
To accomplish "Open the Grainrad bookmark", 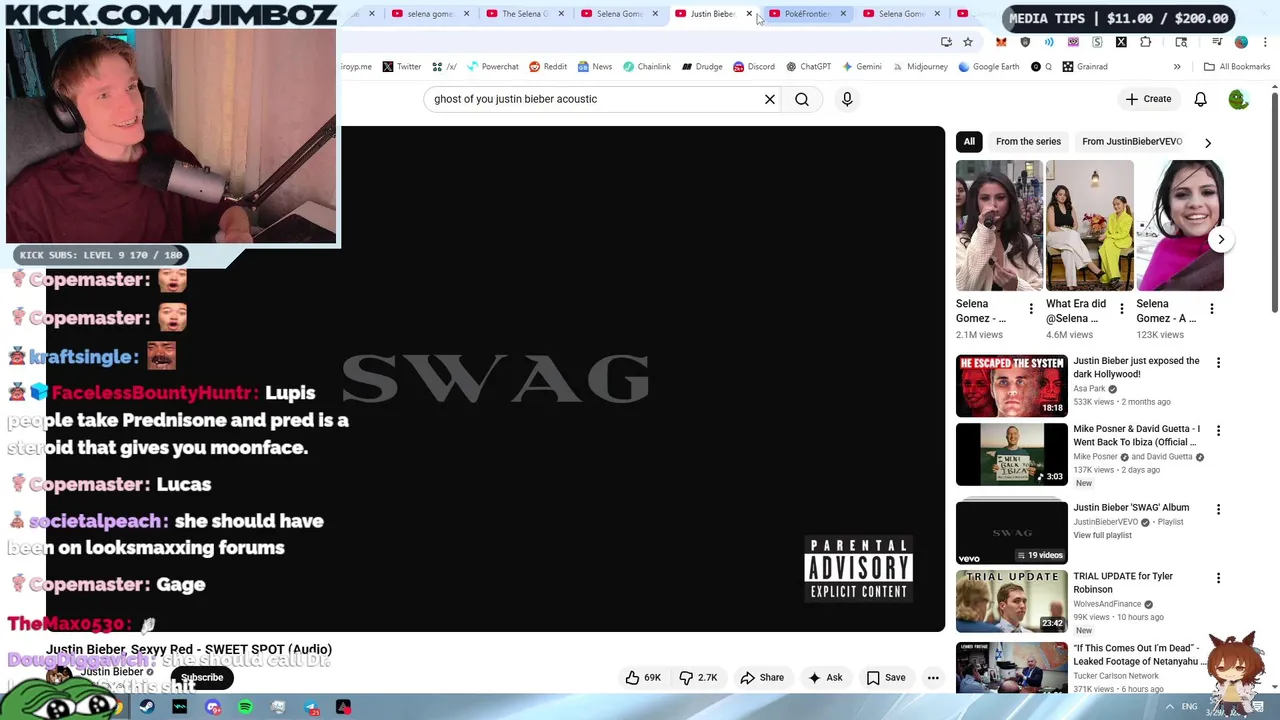I will [1085, 67].
